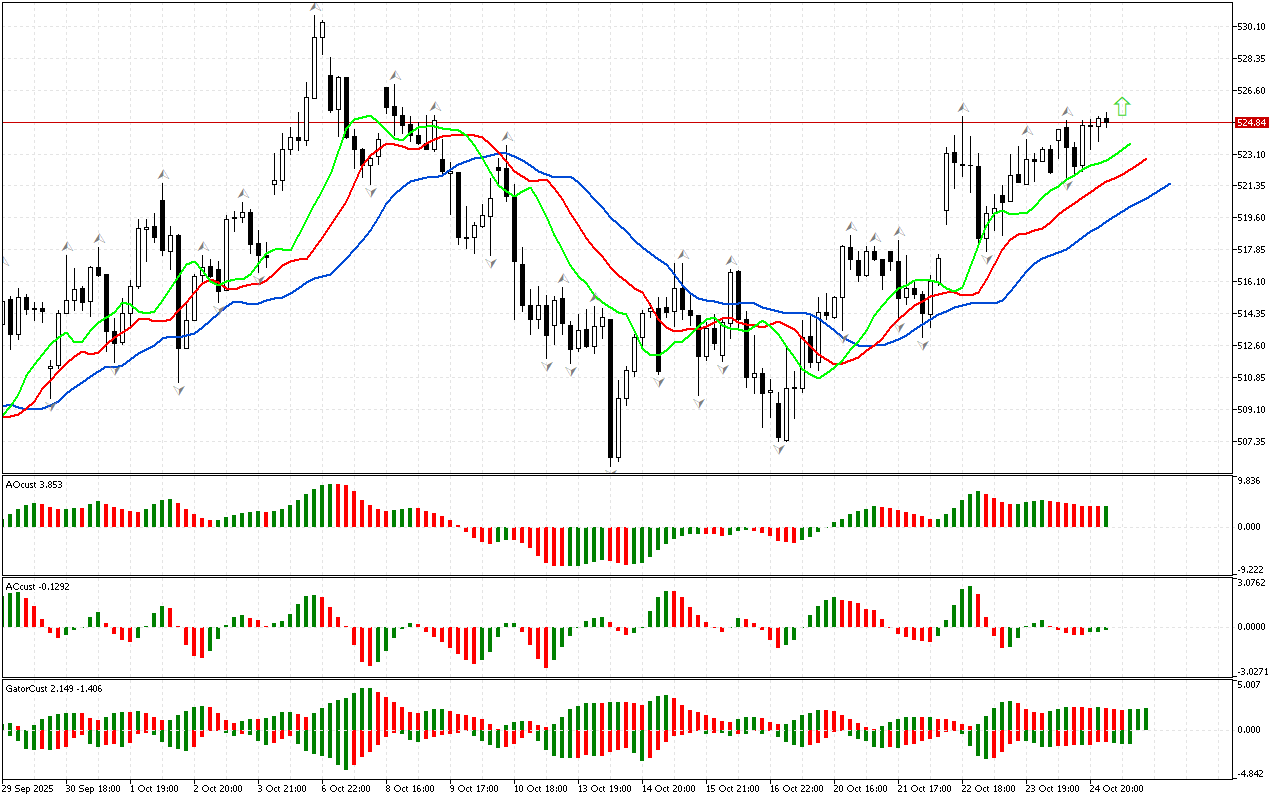
Task: Select the fractal arrow above the 530 high
Action: click(x=316, y=8)
